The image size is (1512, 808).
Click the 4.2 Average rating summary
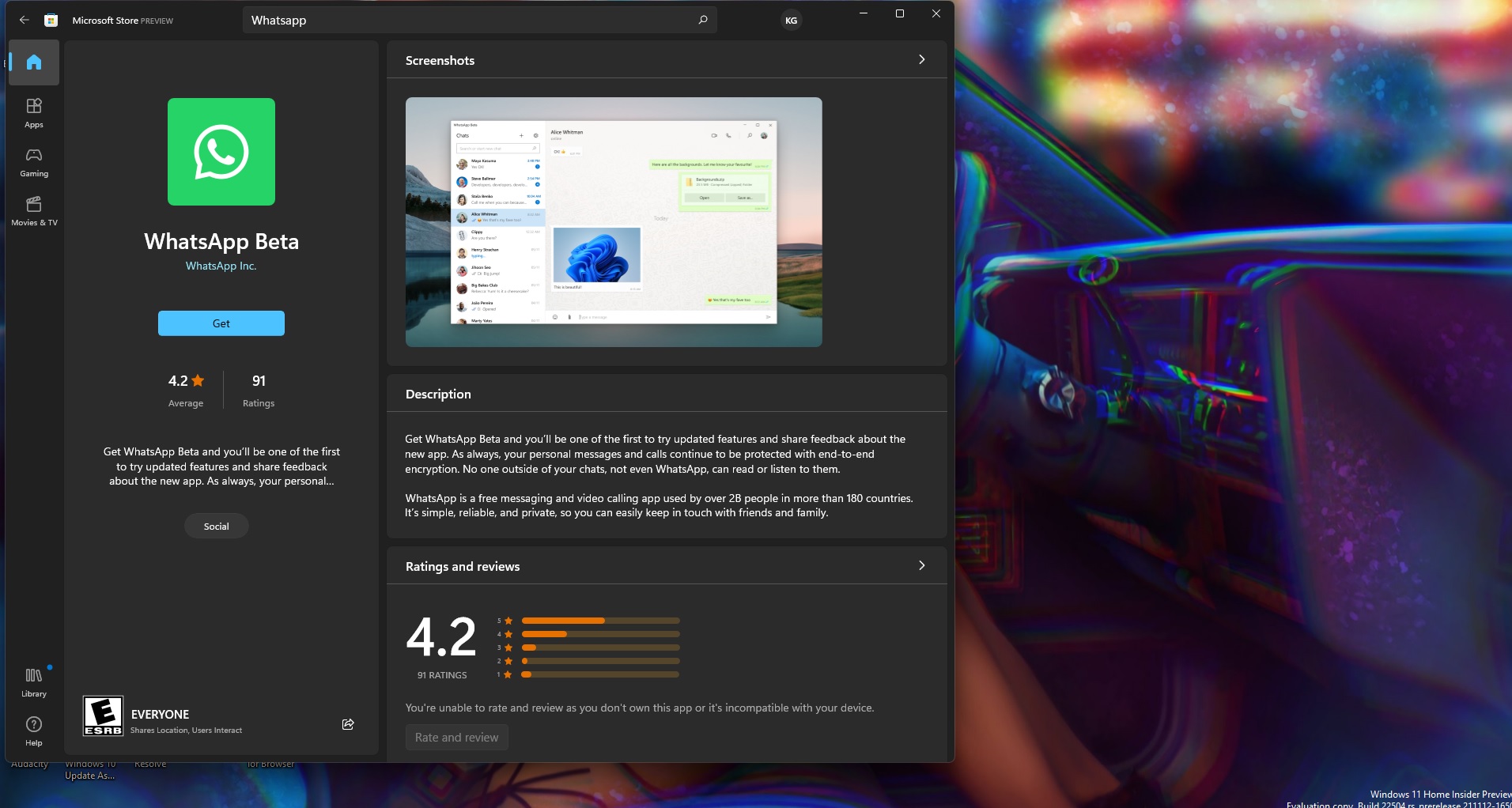tap(186, 391)
